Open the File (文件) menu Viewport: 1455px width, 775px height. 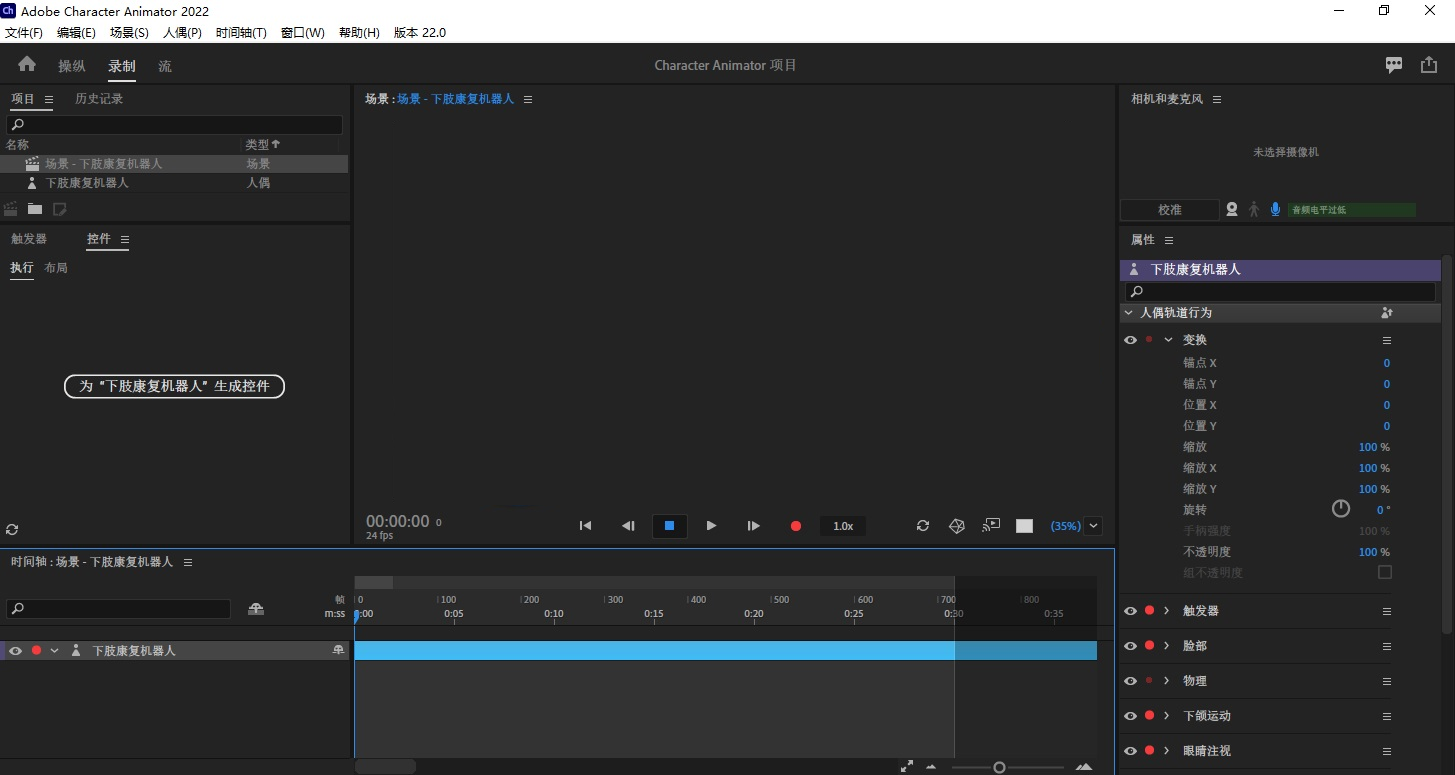[x=24, y=32]
